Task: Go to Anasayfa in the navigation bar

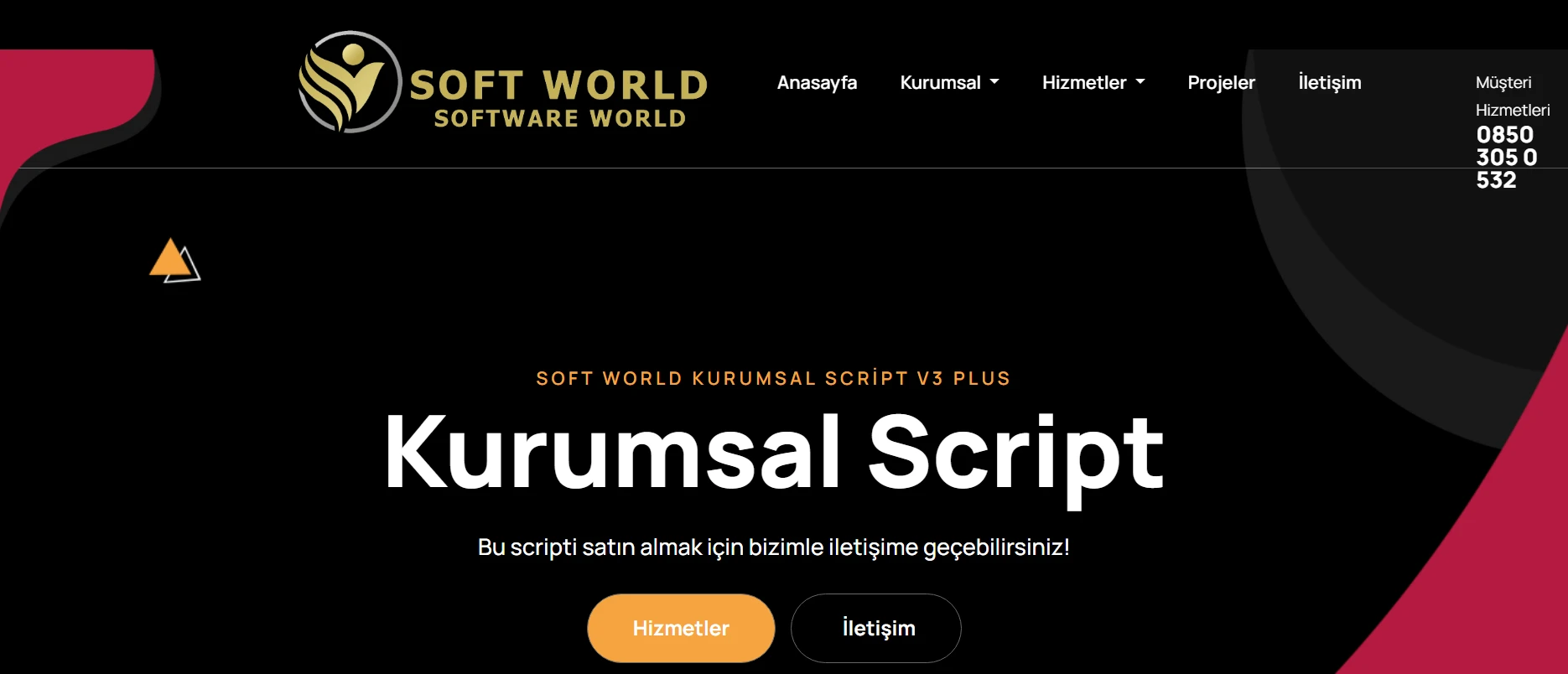Action: 817,82
